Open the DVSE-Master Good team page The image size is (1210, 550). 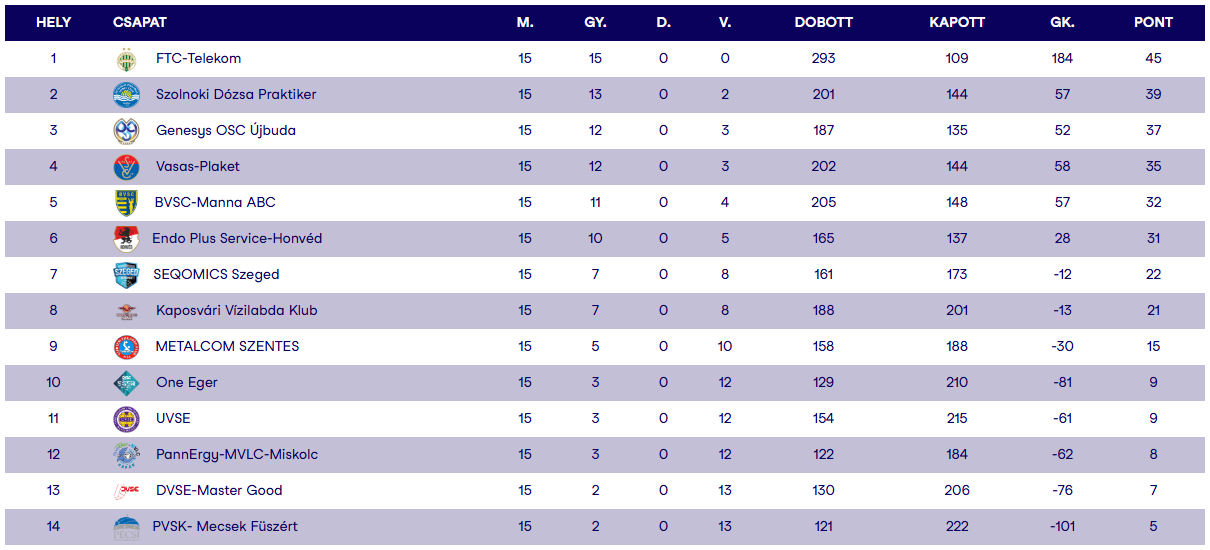point(219,491)
